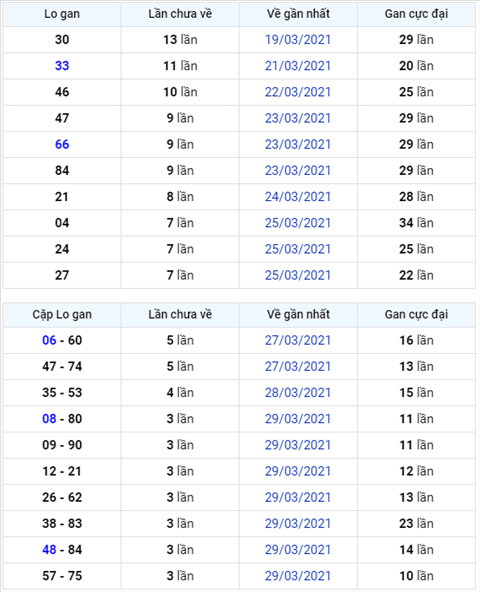The image size is (480, 592).
Task: Open date link in row 27
Action: point(298,275)
